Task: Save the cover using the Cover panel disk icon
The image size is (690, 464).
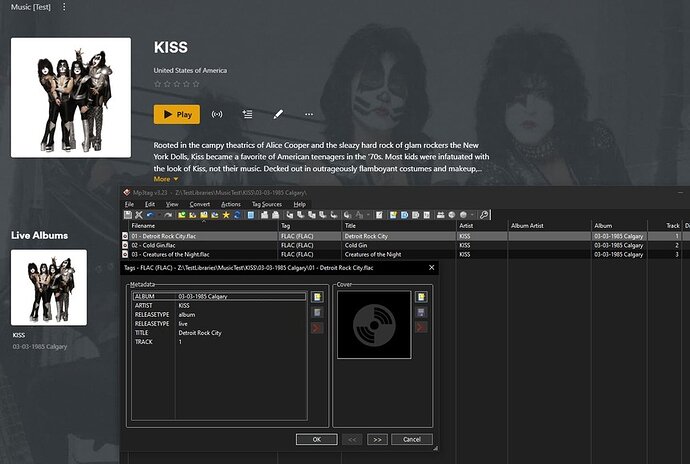Action: tap(421, 313)
